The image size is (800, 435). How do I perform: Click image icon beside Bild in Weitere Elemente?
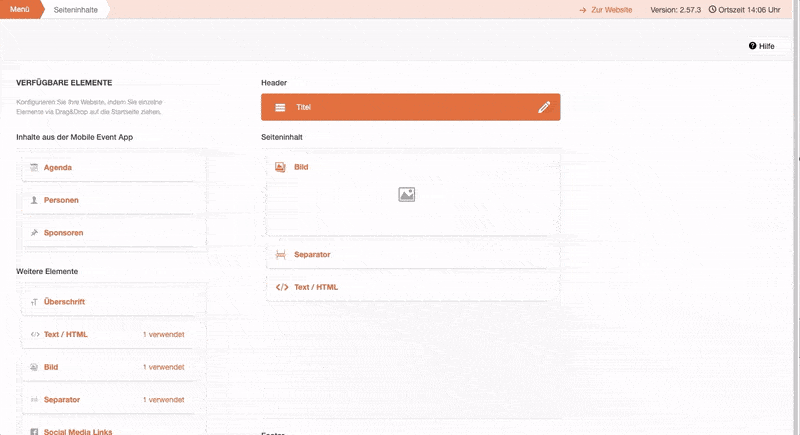34,367
